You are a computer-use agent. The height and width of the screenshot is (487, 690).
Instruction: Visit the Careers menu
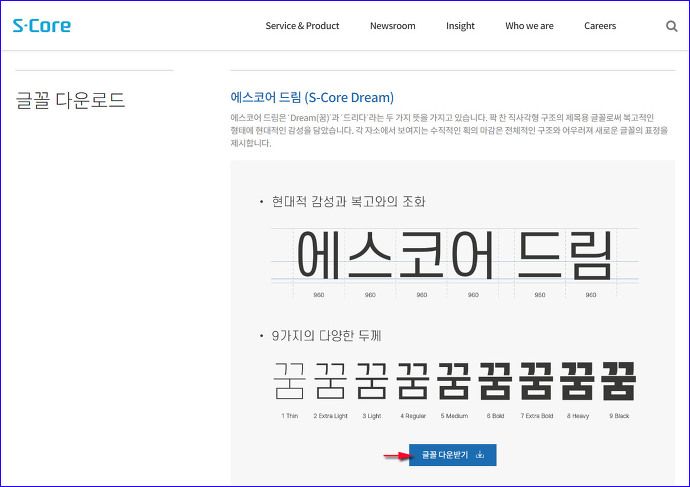600,26
